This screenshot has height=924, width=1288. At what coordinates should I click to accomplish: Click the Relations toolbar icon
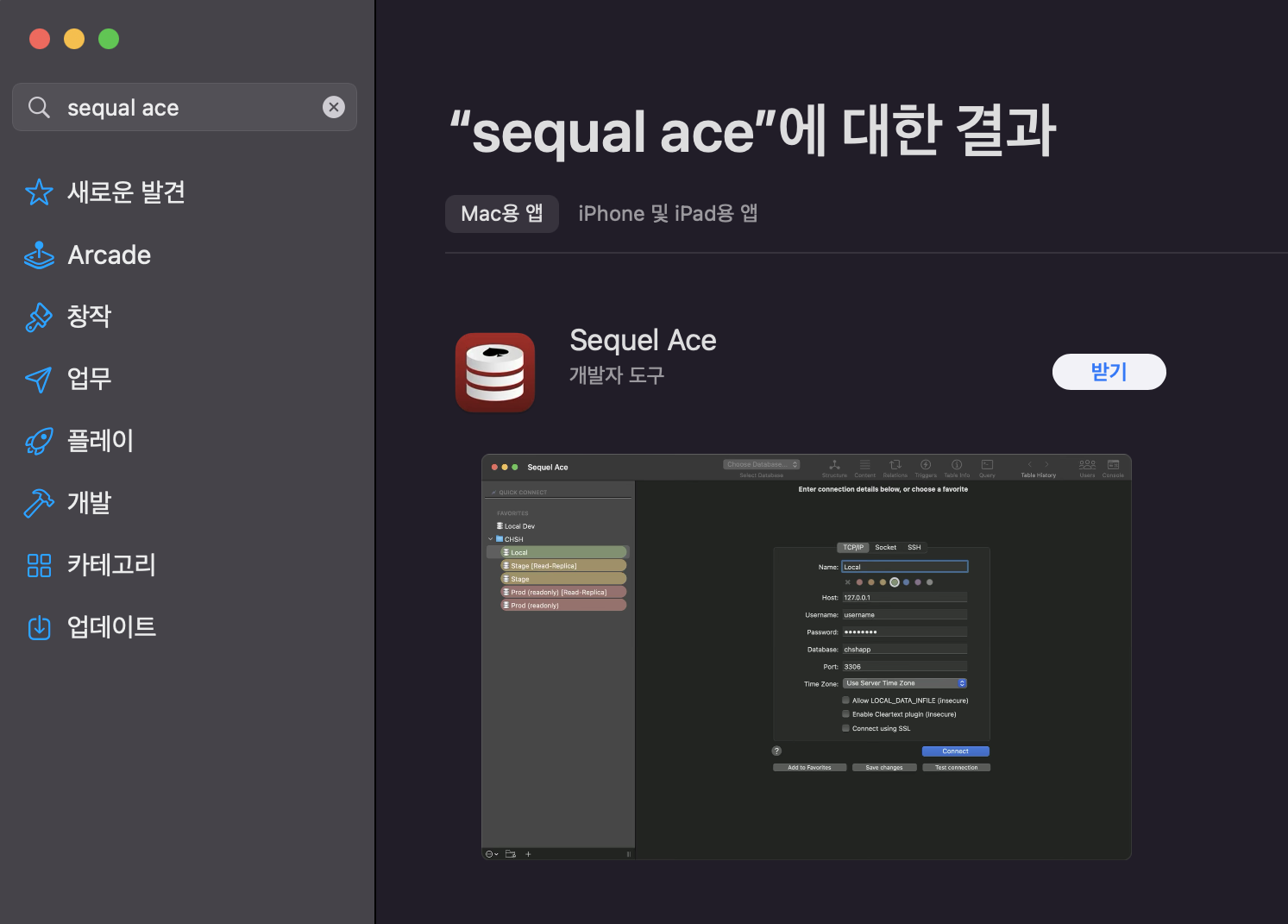pyautogui.click(x=895, y=467)
